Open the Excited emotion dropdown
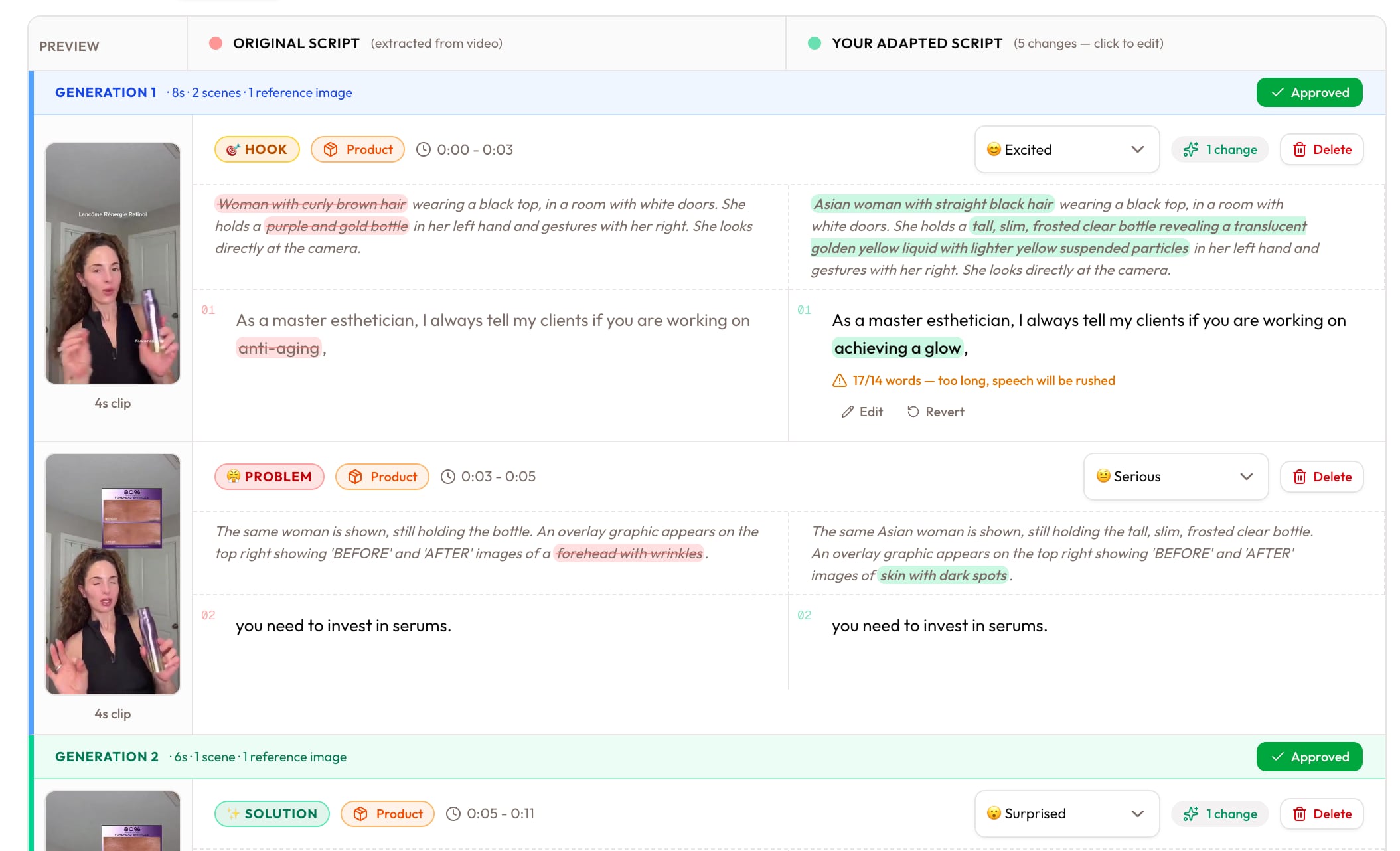This screenshot has height=851, width=1400. (x=1067, y=149)
